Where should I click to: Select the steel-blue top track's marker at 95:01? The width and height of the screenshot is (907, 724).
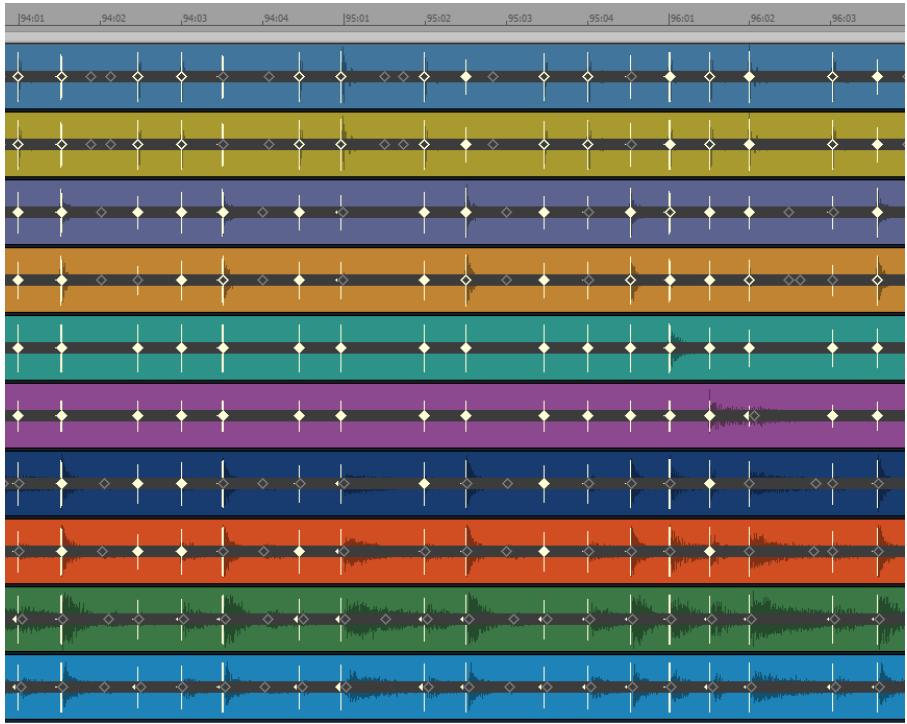pyautogui.click(x=341, y=76)
